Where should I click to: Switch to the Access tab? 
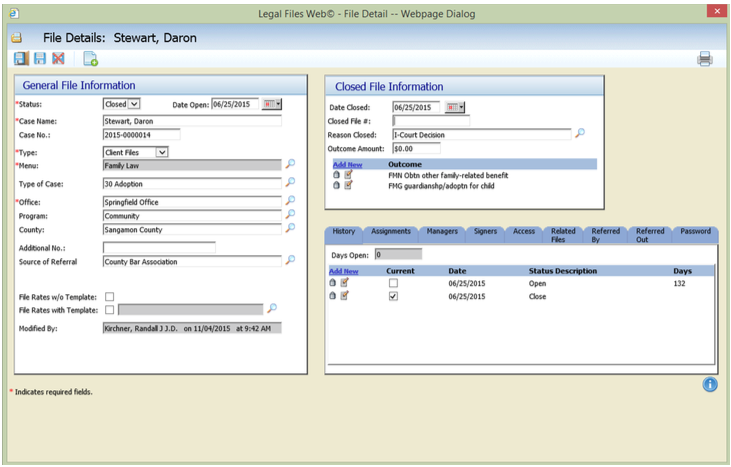[x=524, y=234]
